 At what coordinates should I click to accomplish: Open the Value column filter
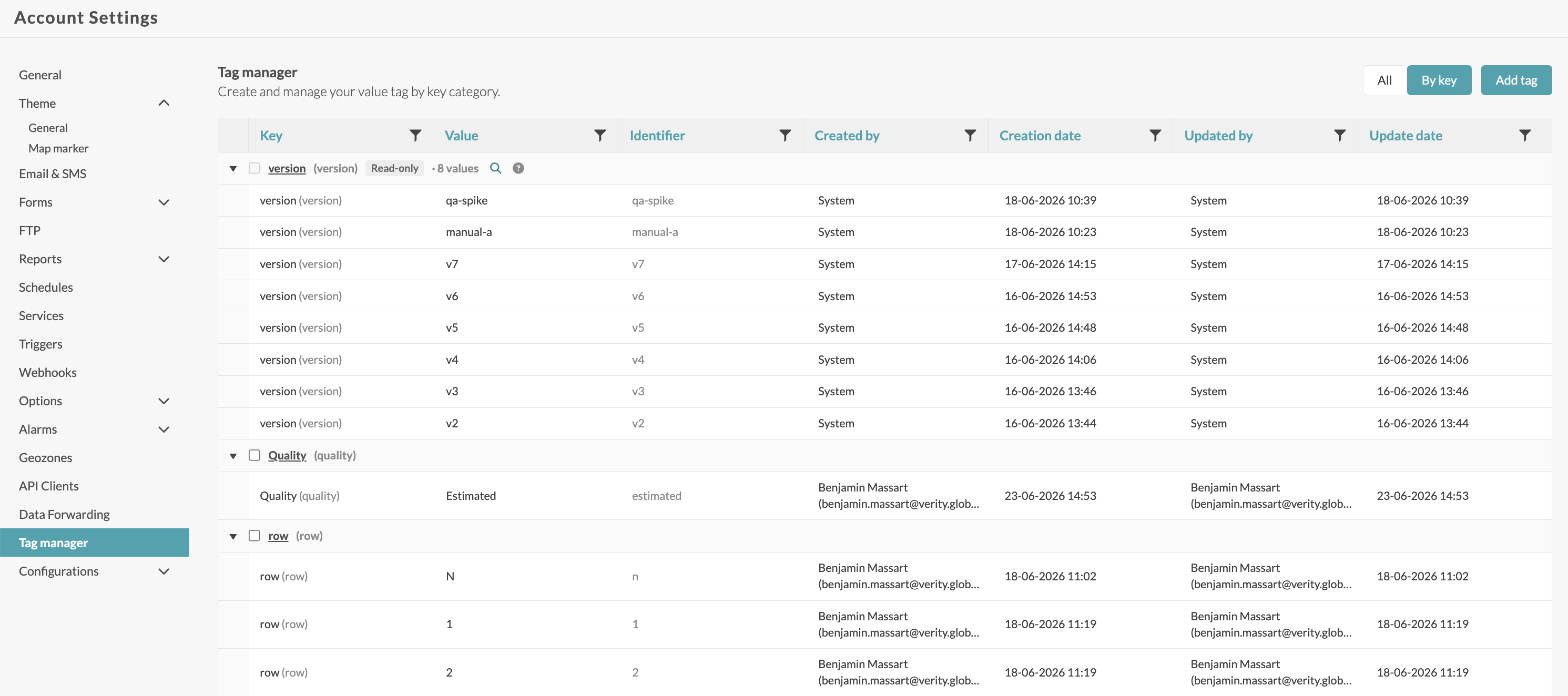tap(600, 135)
